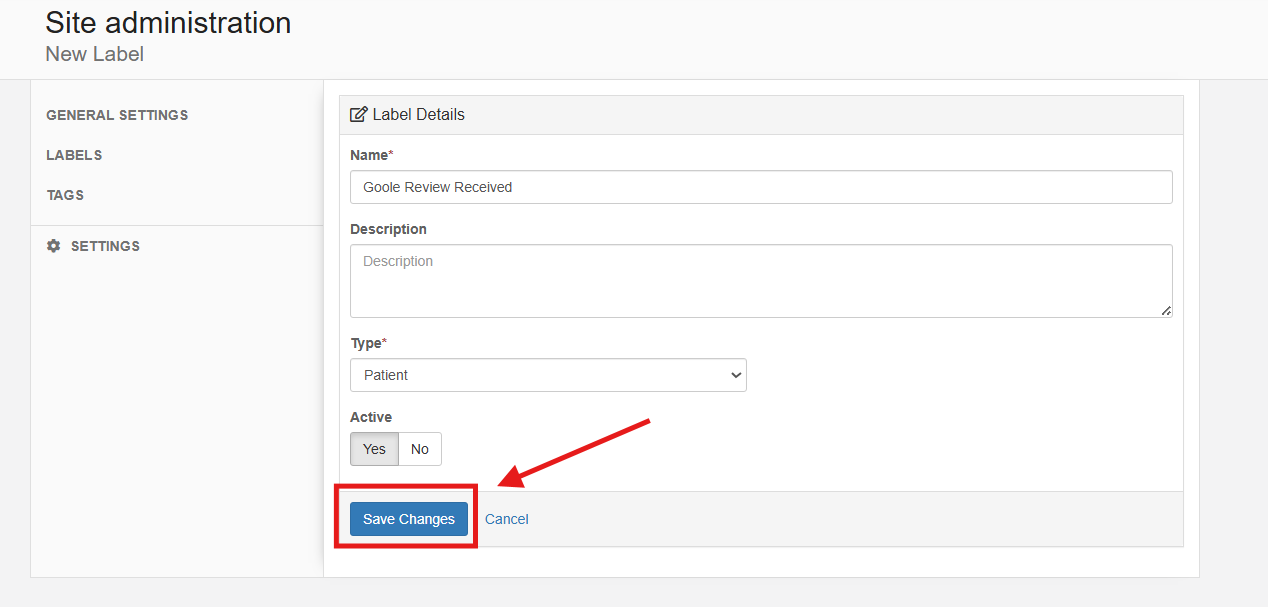This screenshot has height=607, width=1268.
Task: Click the Description textarea resize handle
Action: (1166, 311)
